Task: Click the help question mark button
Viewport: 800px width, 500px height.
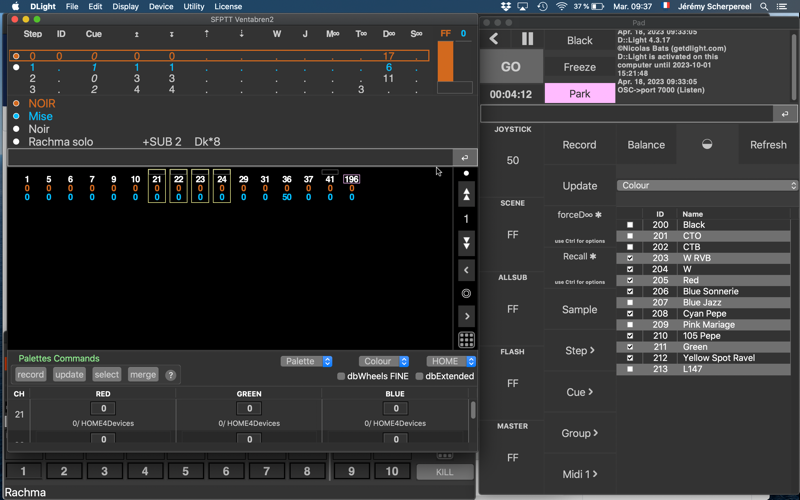Action: pos(170,375)
